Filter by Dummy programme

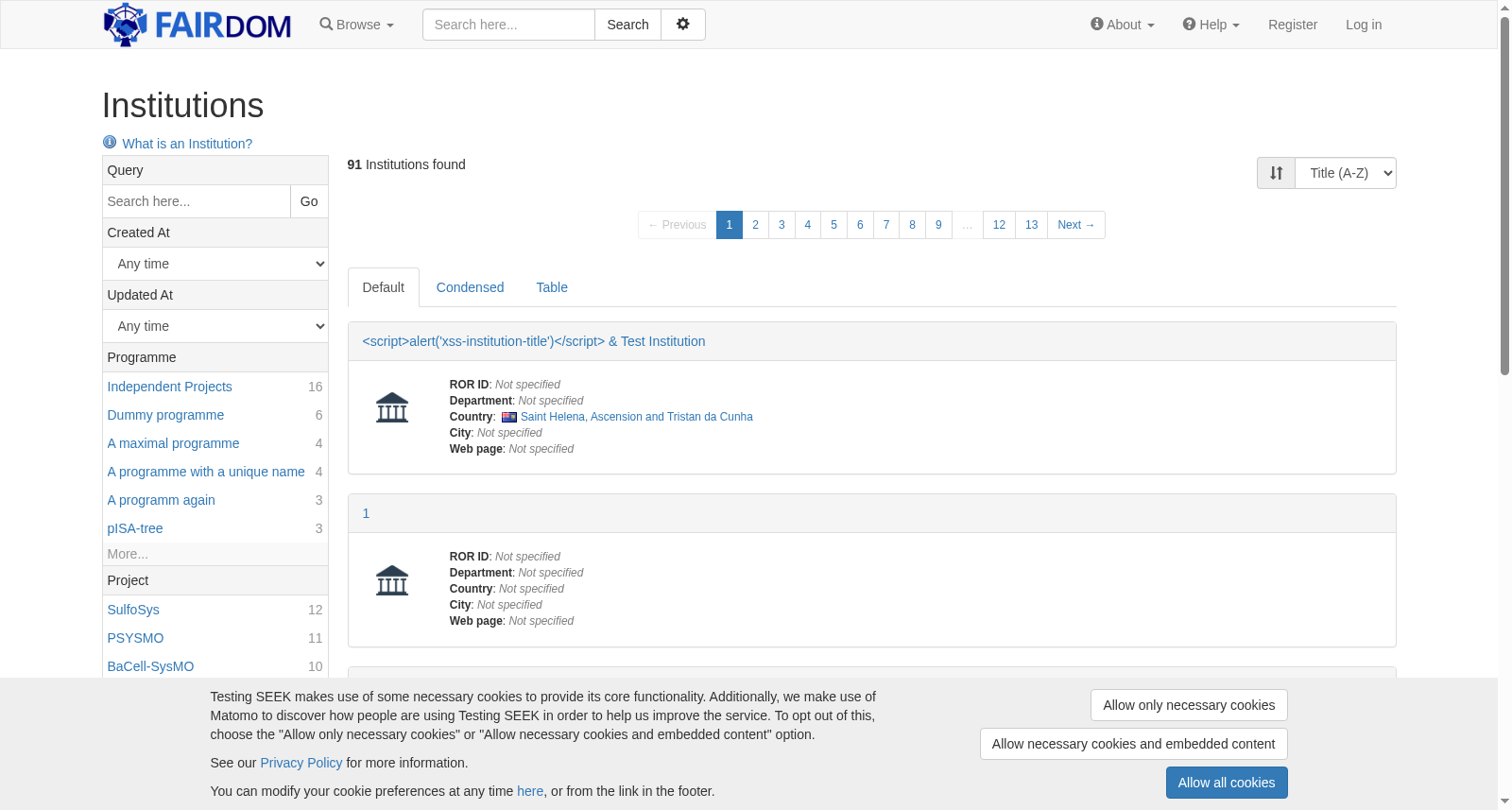click(x=166, y=415)
